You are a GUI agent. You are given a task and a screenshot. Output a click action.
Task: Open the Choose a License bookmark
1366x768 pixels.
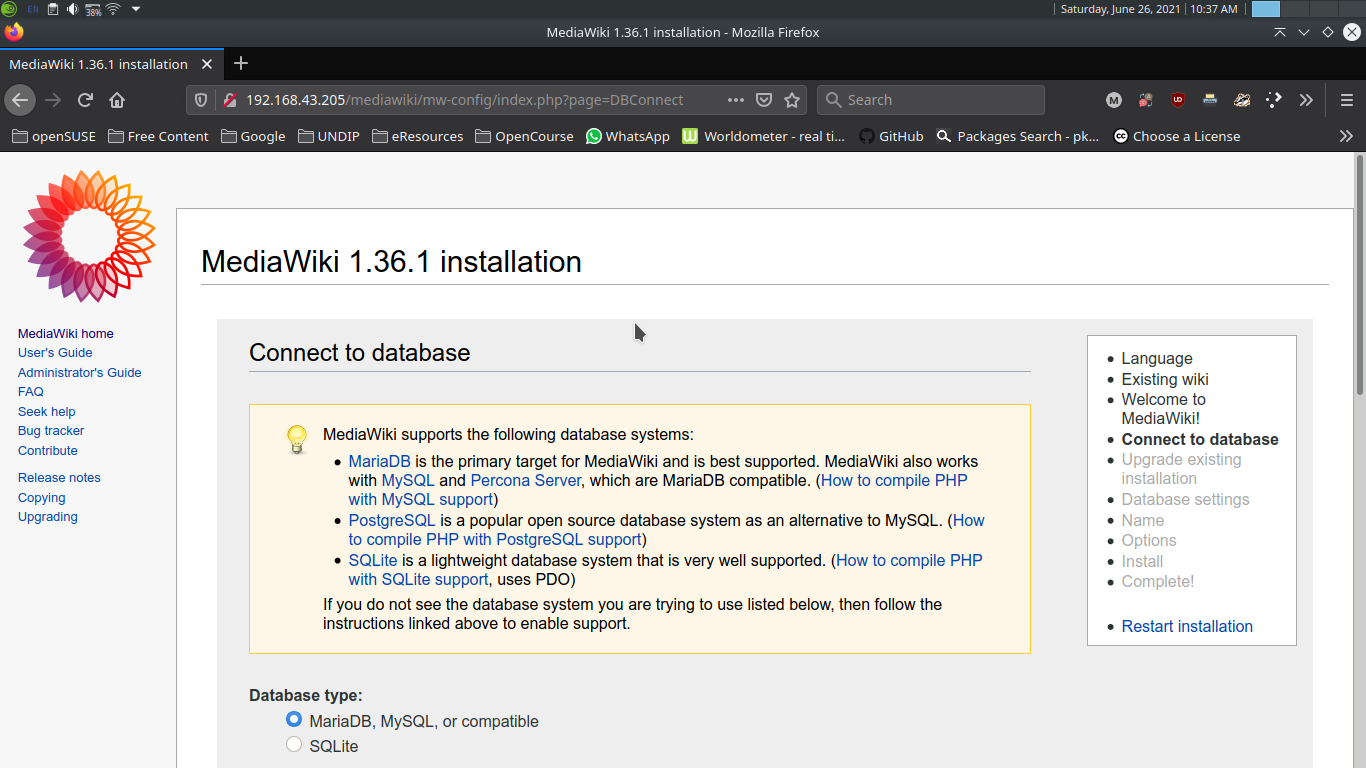pyautogui.click(x=1177, y=136)
